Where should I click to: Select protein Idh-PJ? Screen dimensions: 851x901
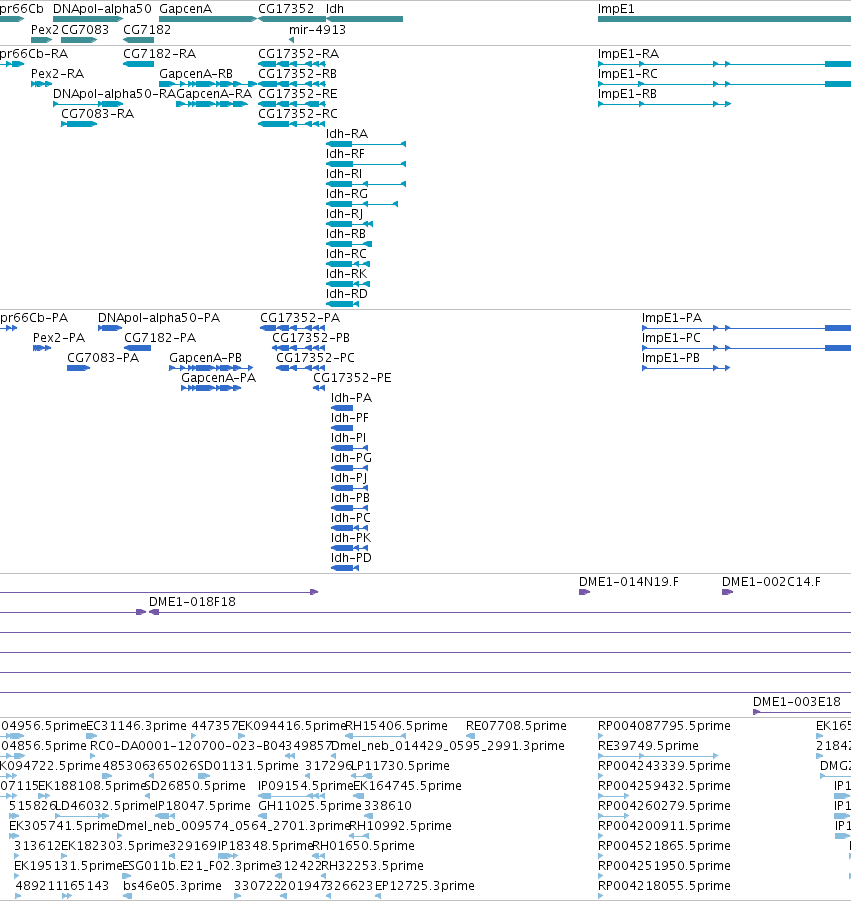tap(349, 478)
